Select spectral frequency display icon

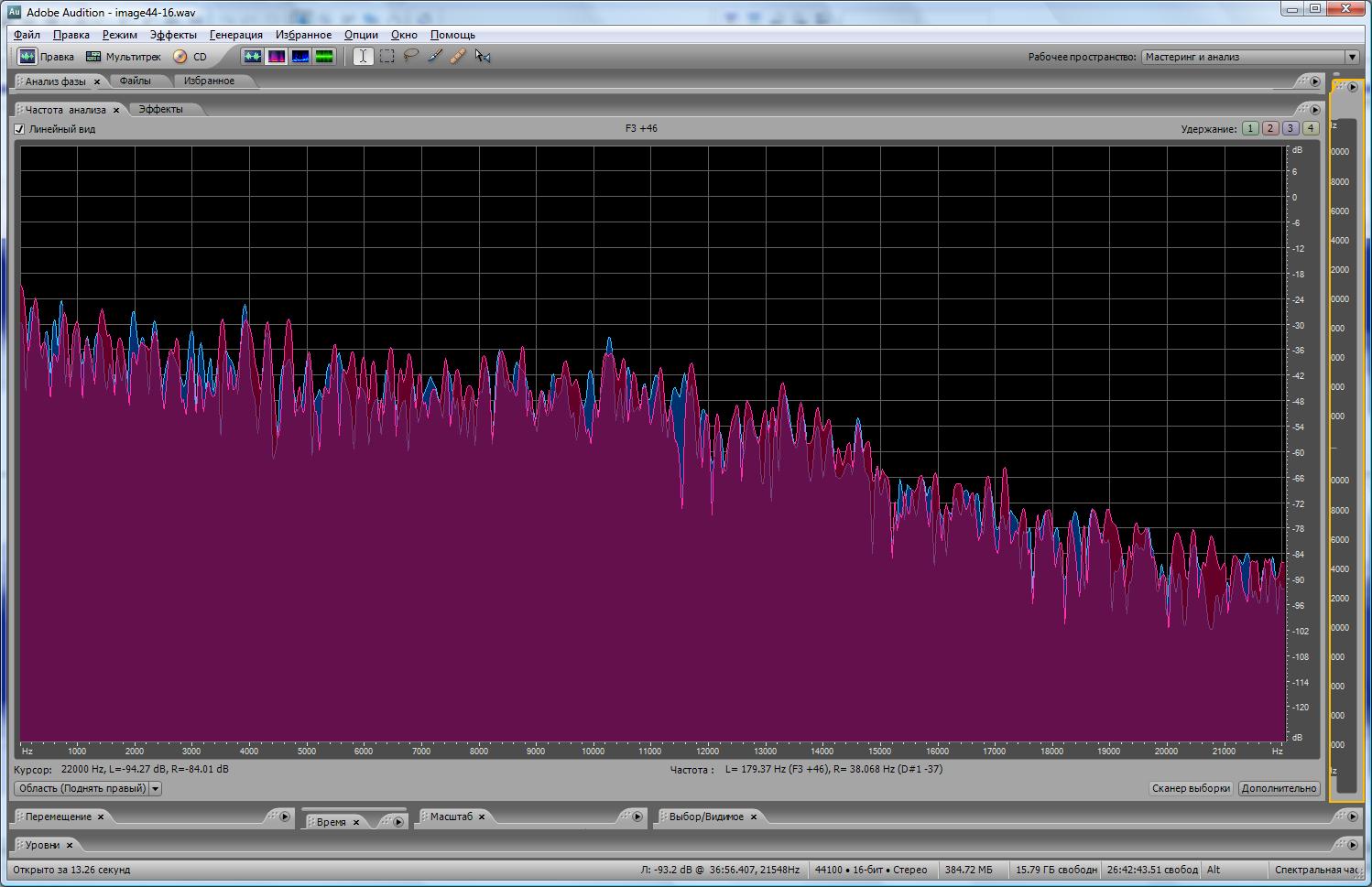[x=276, y=57]
